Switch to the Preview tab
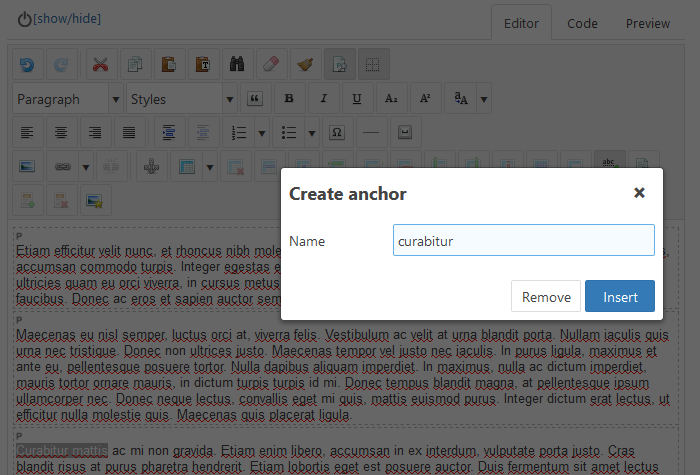 (648, 23)
